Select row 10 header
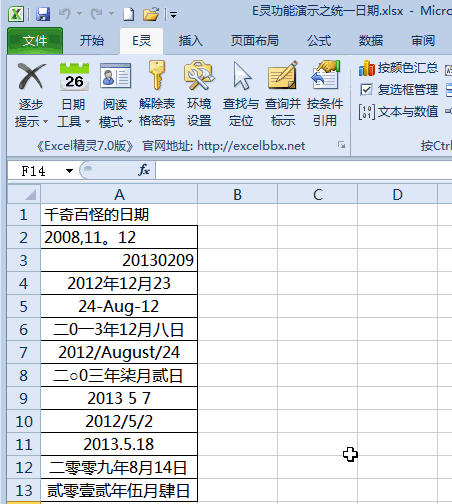452x504 pixels. [x=24, y=422]
